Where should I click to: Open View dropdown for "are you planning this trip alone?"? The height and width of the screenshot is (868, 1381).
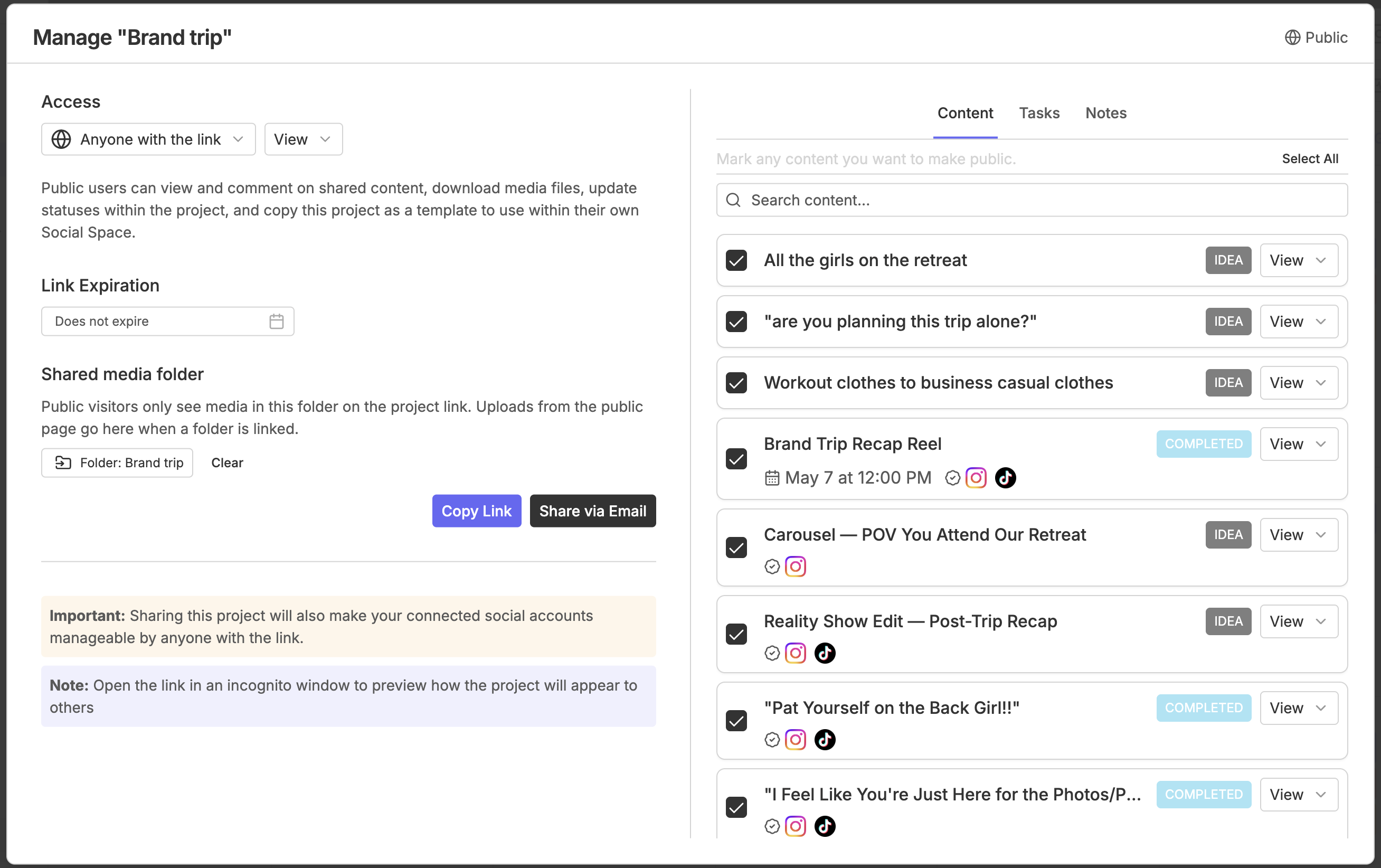(1299, 322)
